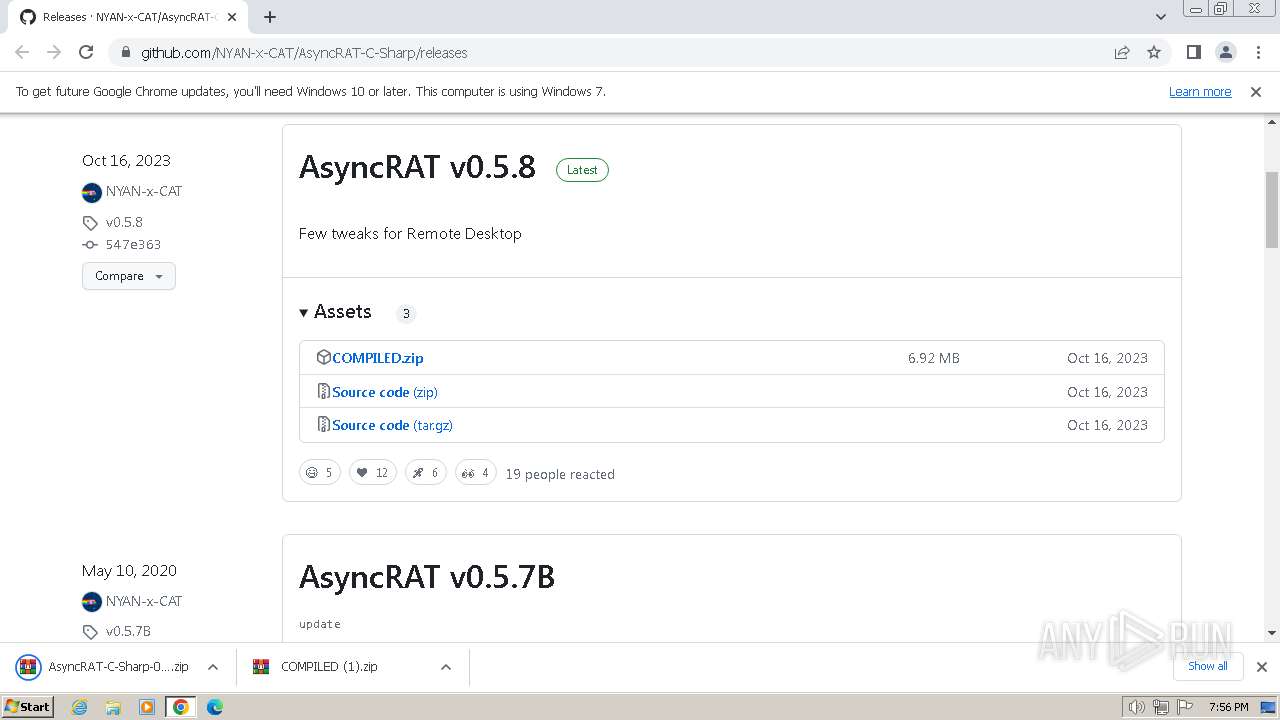
Task: Click the eyes reaction with 4
Action: 476,473
